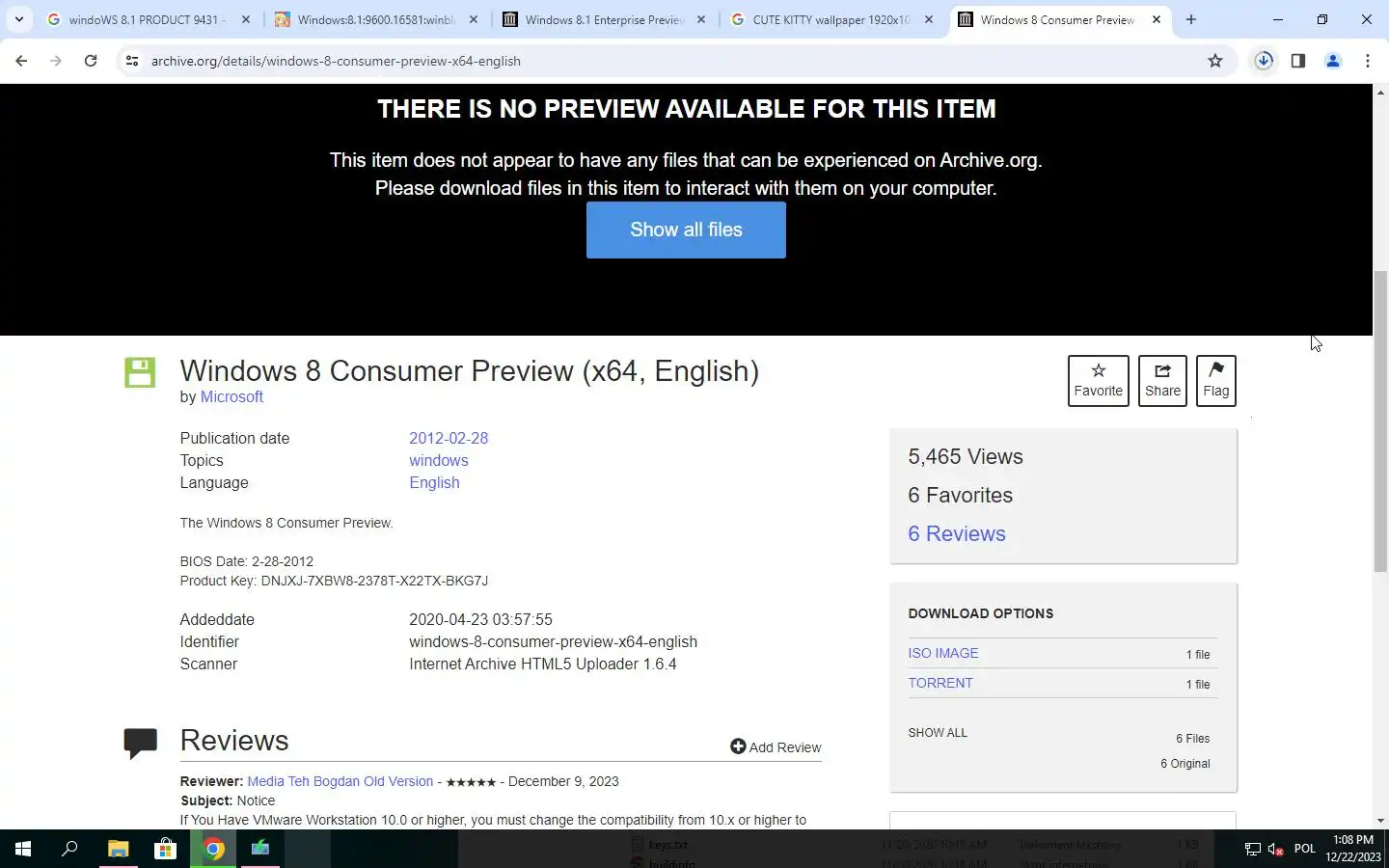Open the taskbar clock and date
Screen dimensions: 1389x868
[1352, 849]
